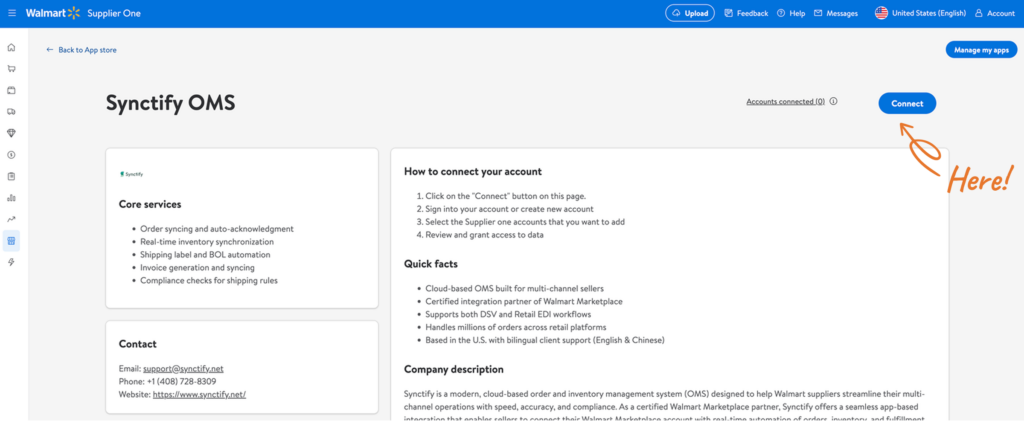This screenshot has width=1024, height=421.
Task: Click the Contact card heading
Action: [138, 344]
